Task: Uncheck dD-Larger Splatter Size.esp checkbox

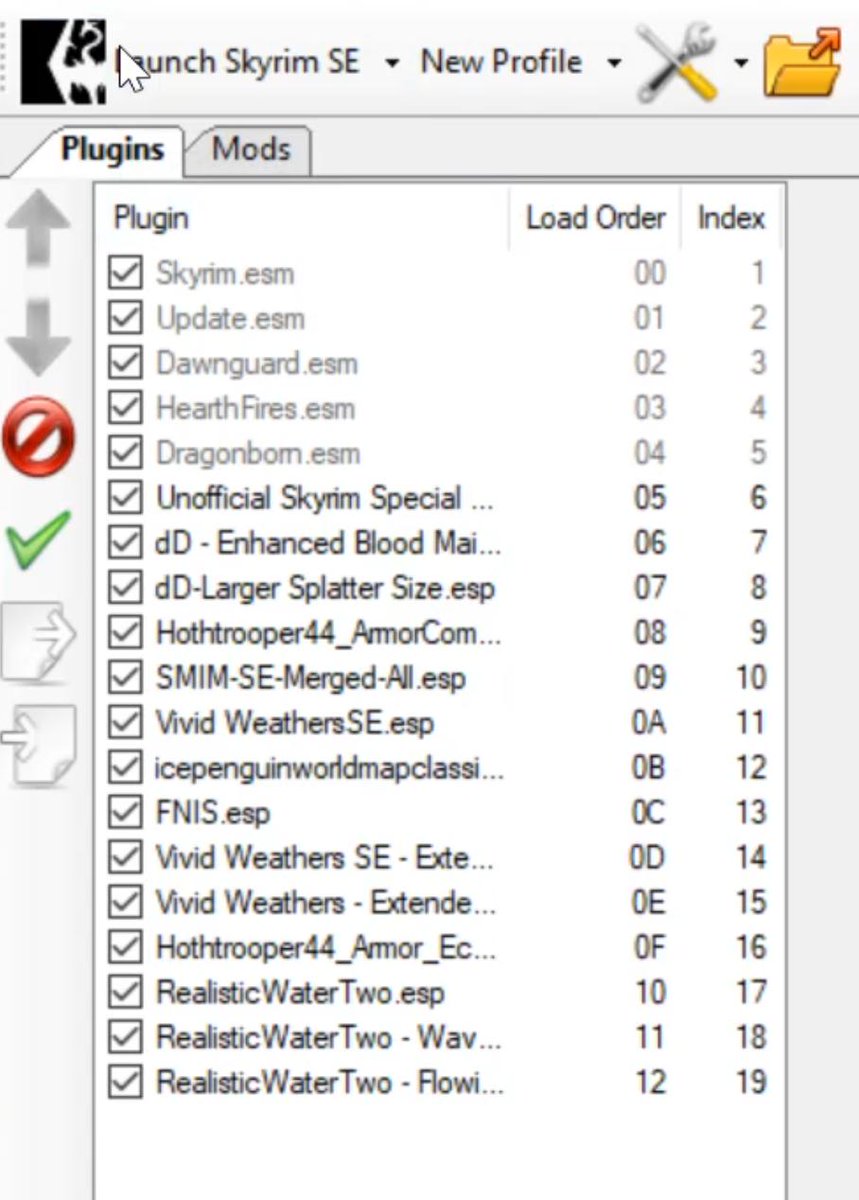Action: coord(125,588)
